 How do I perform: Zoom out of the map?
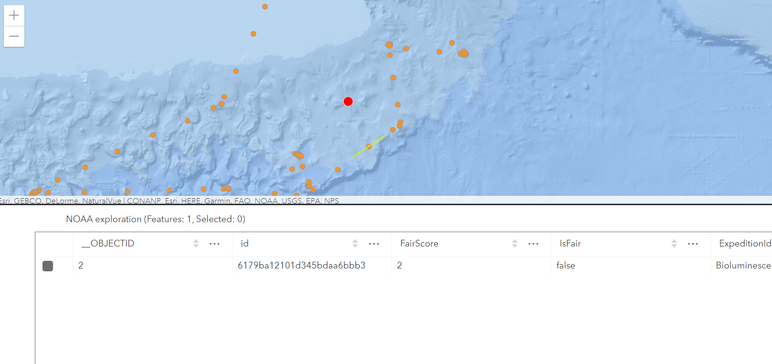pyautogui.click(x=14, y=36)
